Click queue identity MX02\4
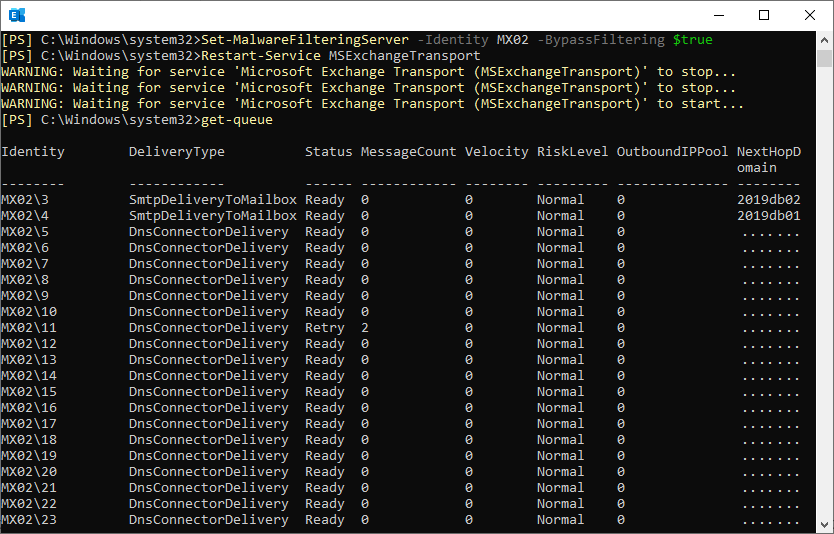The image size is (834, 534). point(25,216)
